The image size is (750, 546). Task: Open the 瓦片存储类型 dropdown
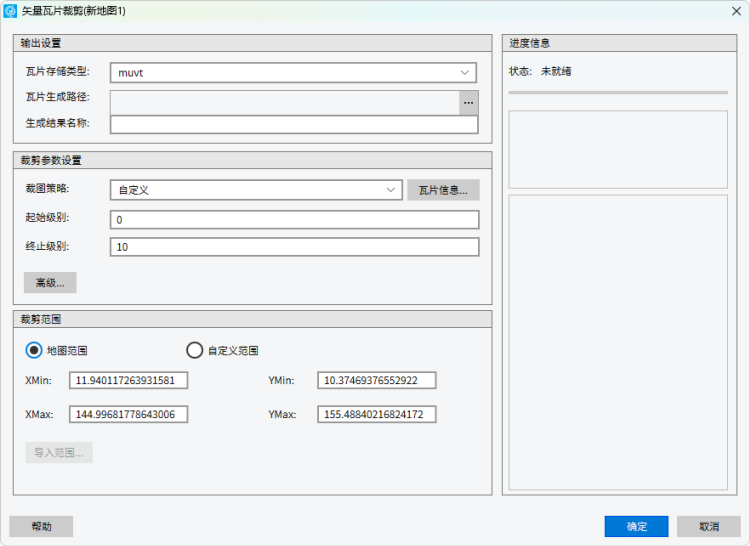click(x=294, y=73)
